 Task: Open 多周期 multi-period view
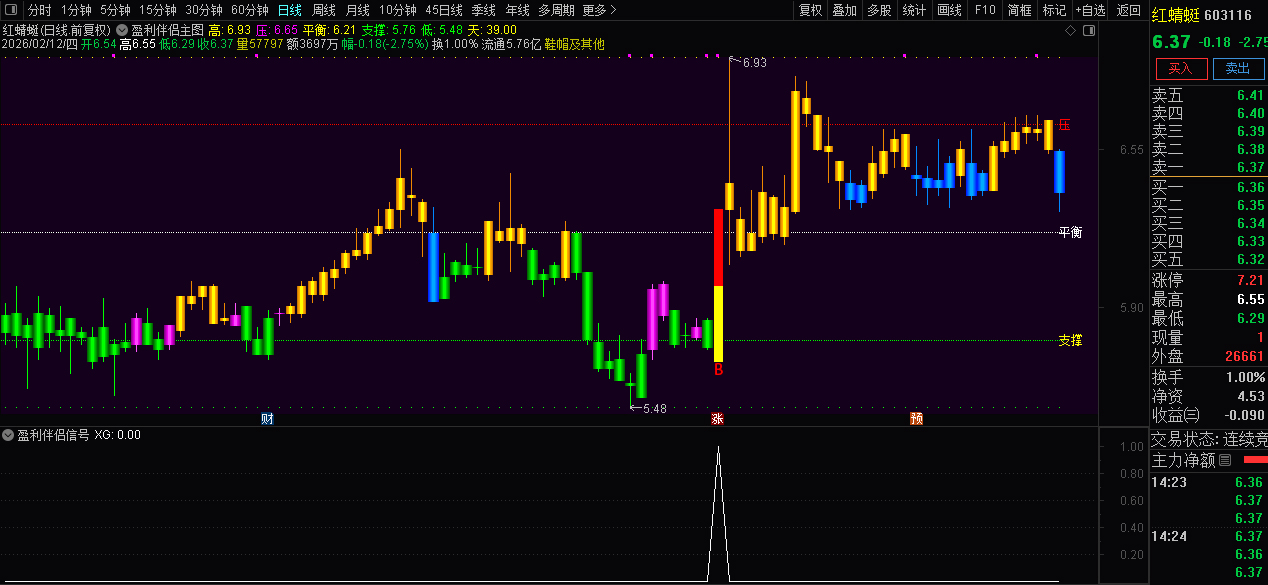(556, 10)
